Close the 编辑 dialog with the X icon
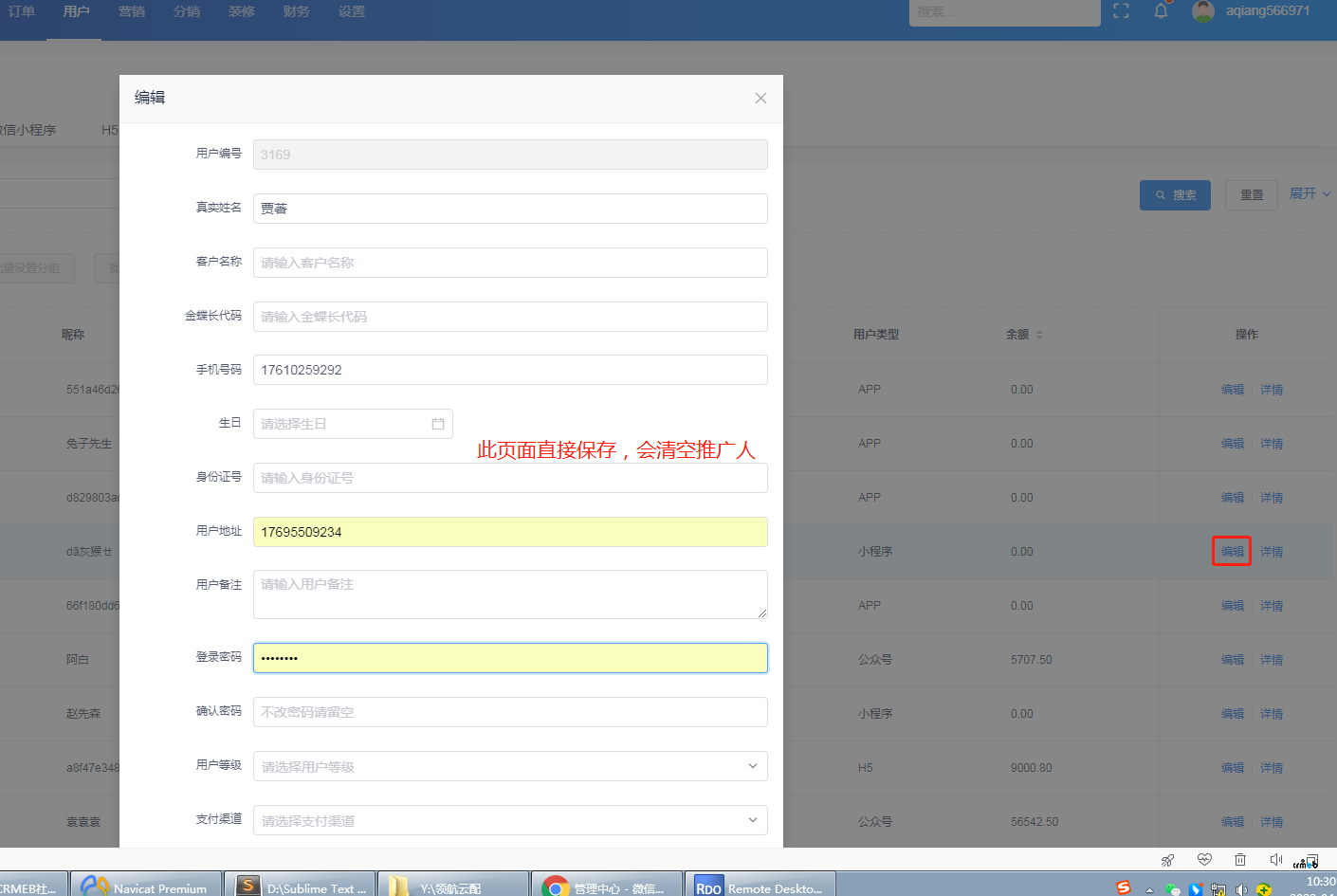 click(760, 99)
